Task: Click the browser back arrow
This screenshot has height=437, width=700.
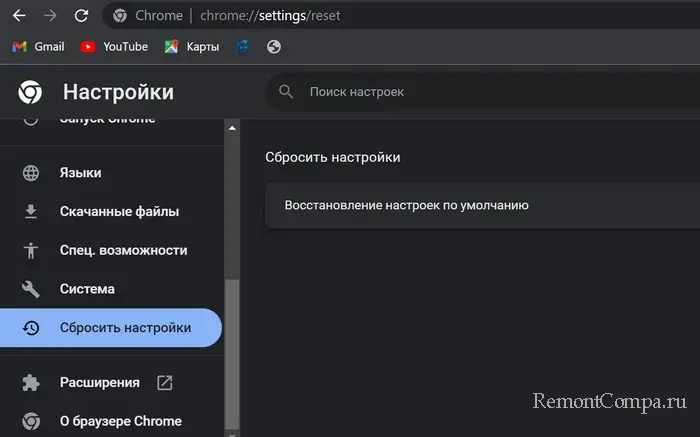Action: click(18, 16)
